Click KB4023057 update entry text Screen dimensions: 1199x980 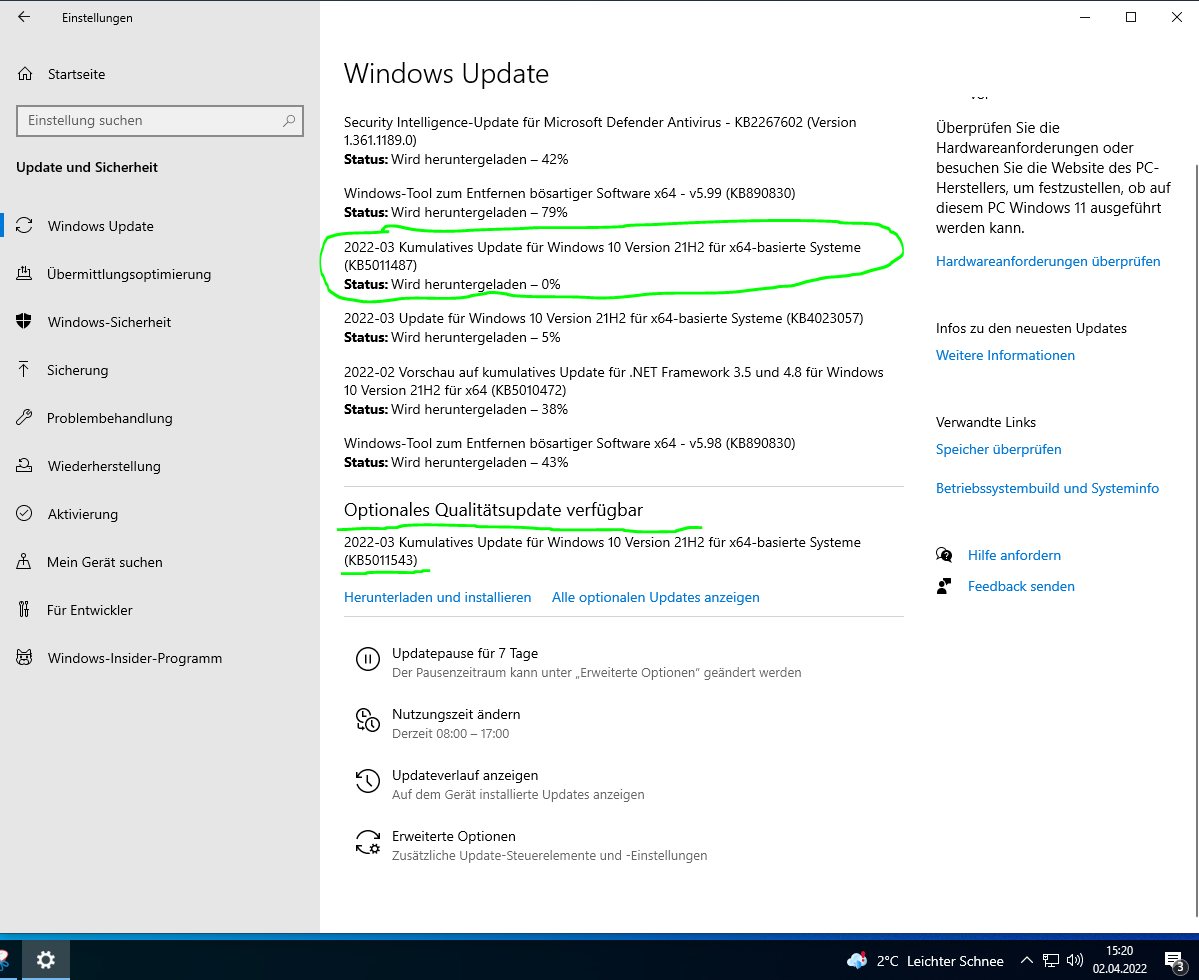pyautogui.click(x=603, y=318)
